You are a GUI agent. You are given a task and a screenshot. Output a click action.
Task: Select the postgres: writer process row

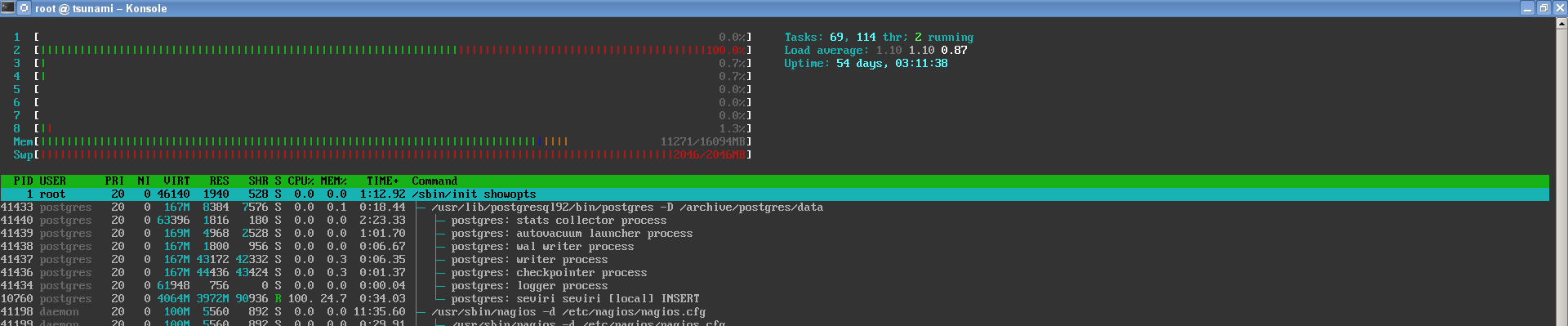(x=774, y=259)
